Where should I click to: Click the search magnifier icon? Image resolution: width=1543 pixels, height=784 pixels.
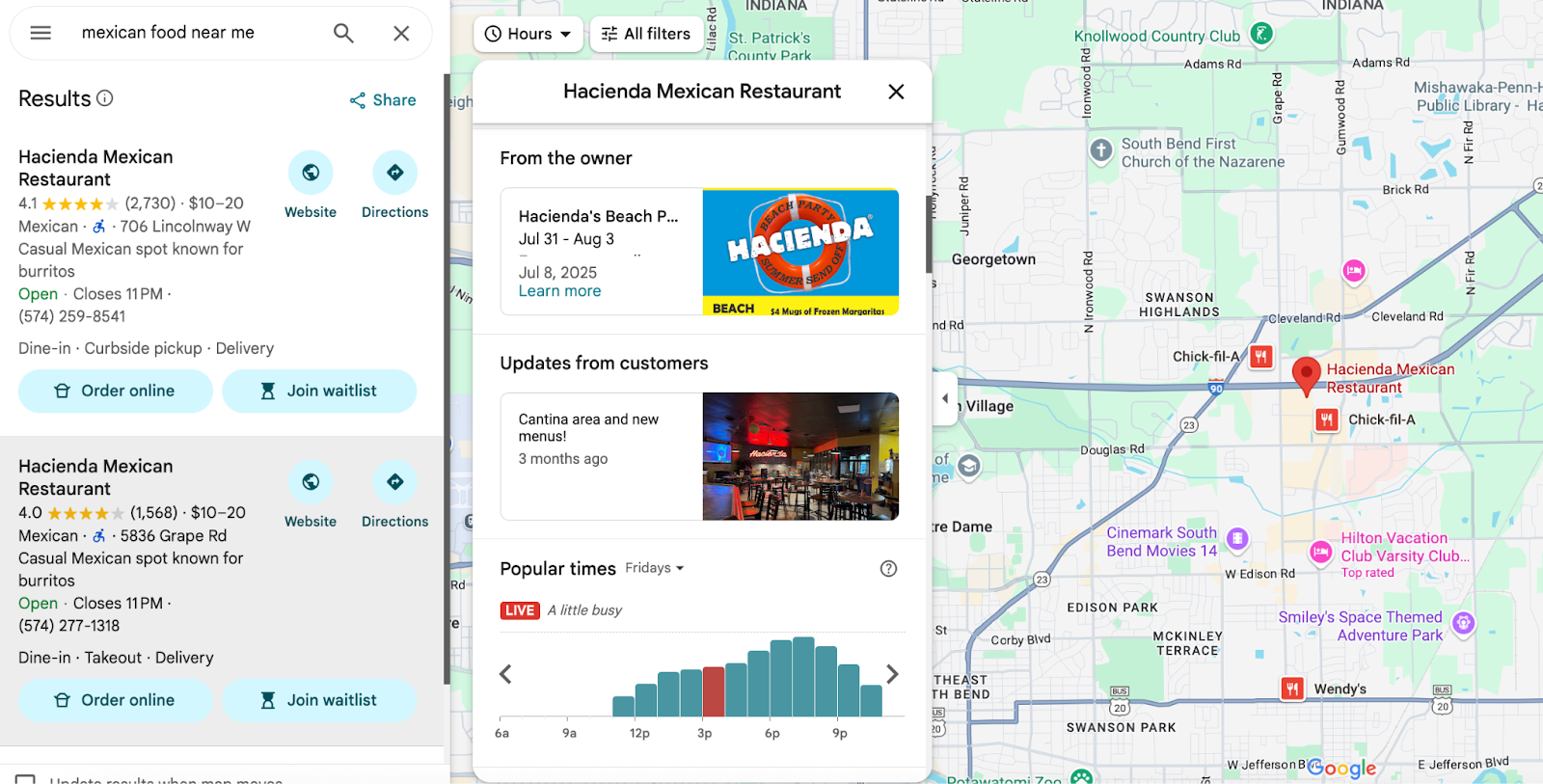343,33
